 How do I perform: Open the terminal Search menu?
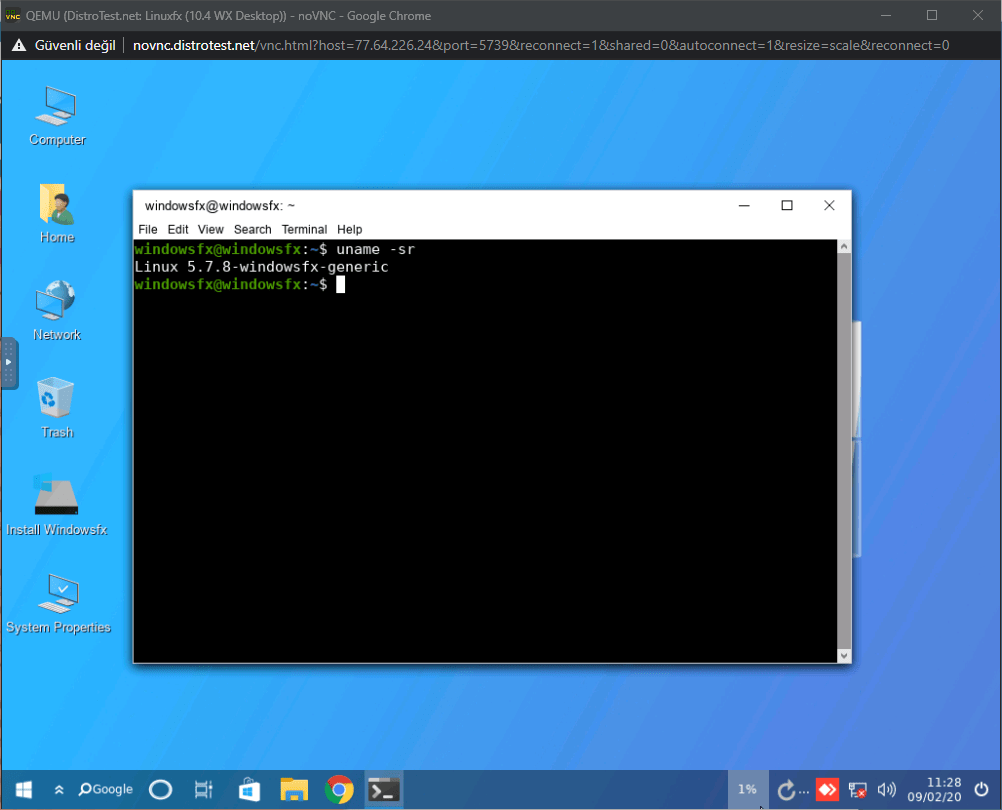[x=252, y=229]
